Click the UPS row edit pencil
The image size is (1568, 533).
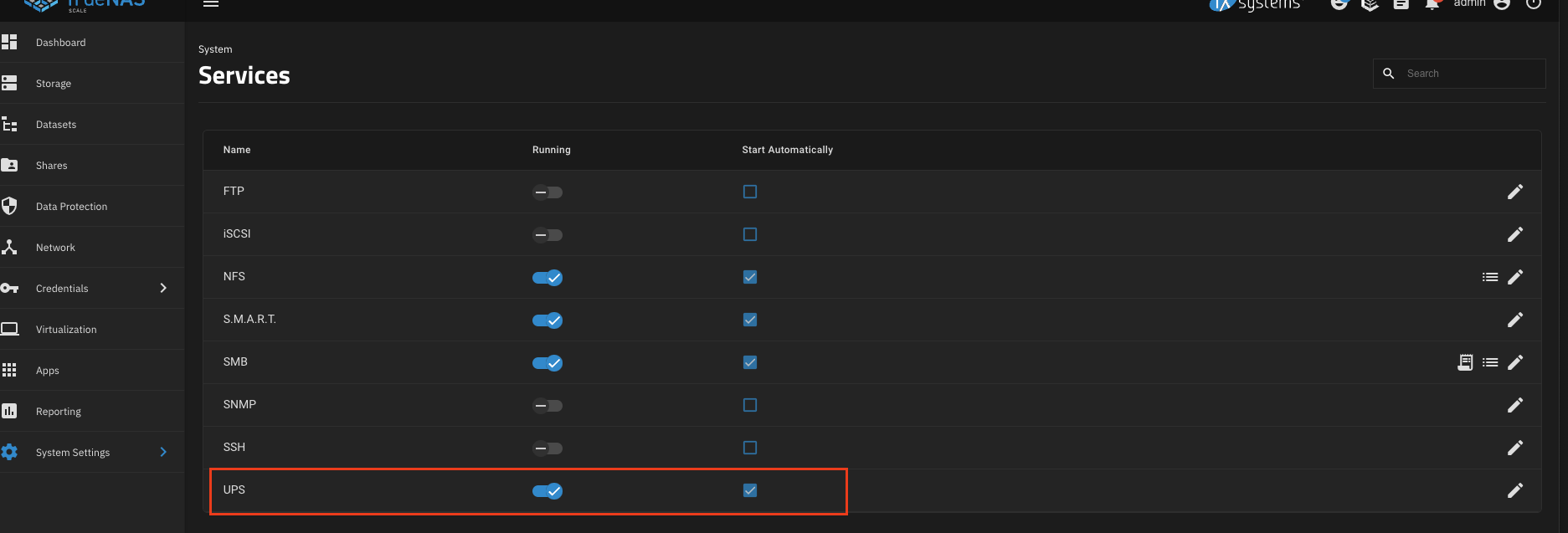1514,490
